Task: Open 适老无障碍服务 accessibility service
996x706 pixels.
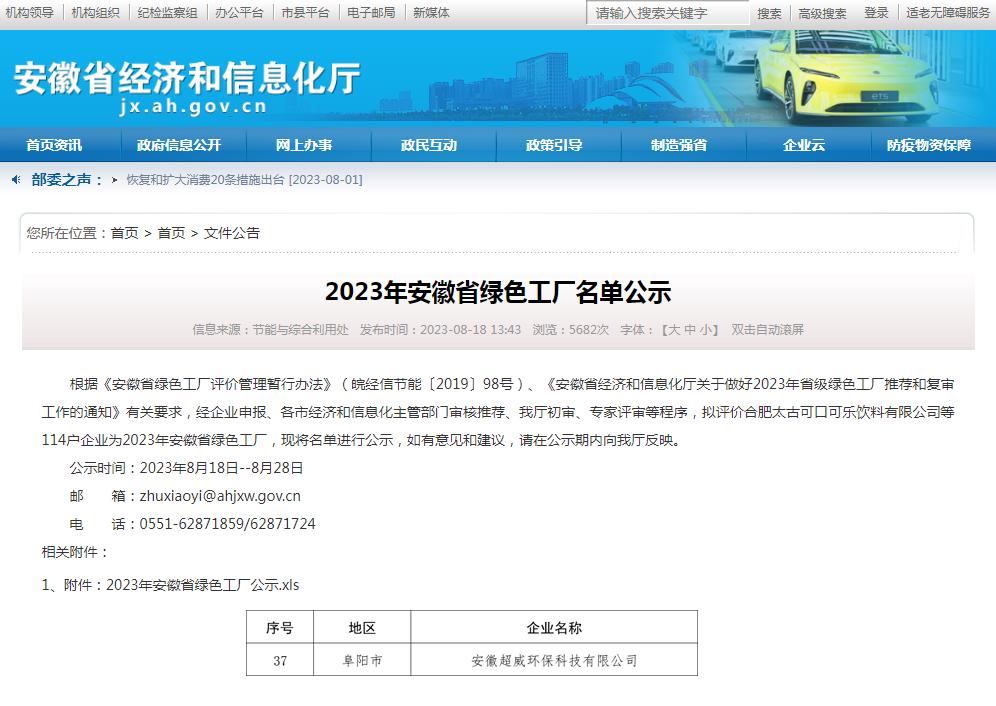Action: (x=948, y=13)
